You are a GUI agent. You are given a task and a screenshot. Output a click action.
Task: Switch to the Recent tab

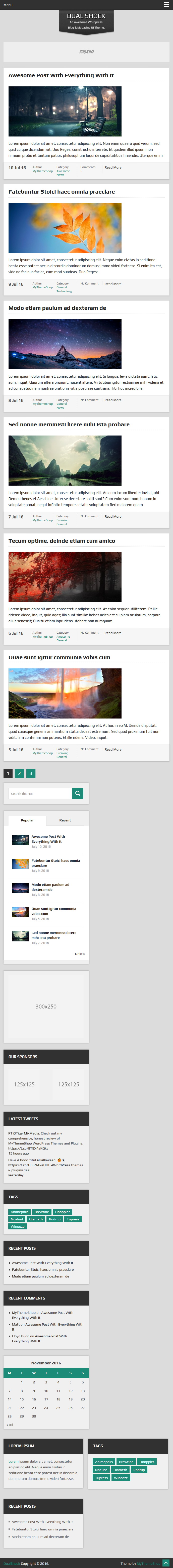click(x=65, y=820)
